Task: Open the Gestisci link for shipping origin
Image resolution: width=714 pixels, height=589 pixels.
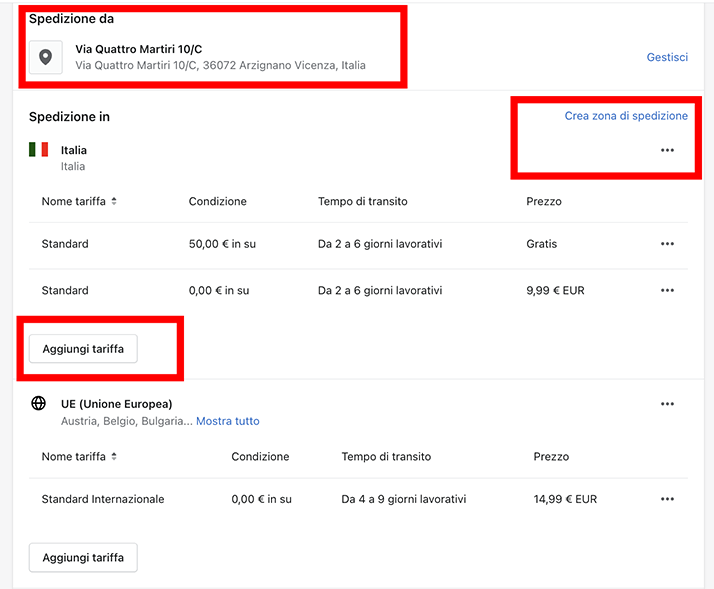Action: coord(667,57)
